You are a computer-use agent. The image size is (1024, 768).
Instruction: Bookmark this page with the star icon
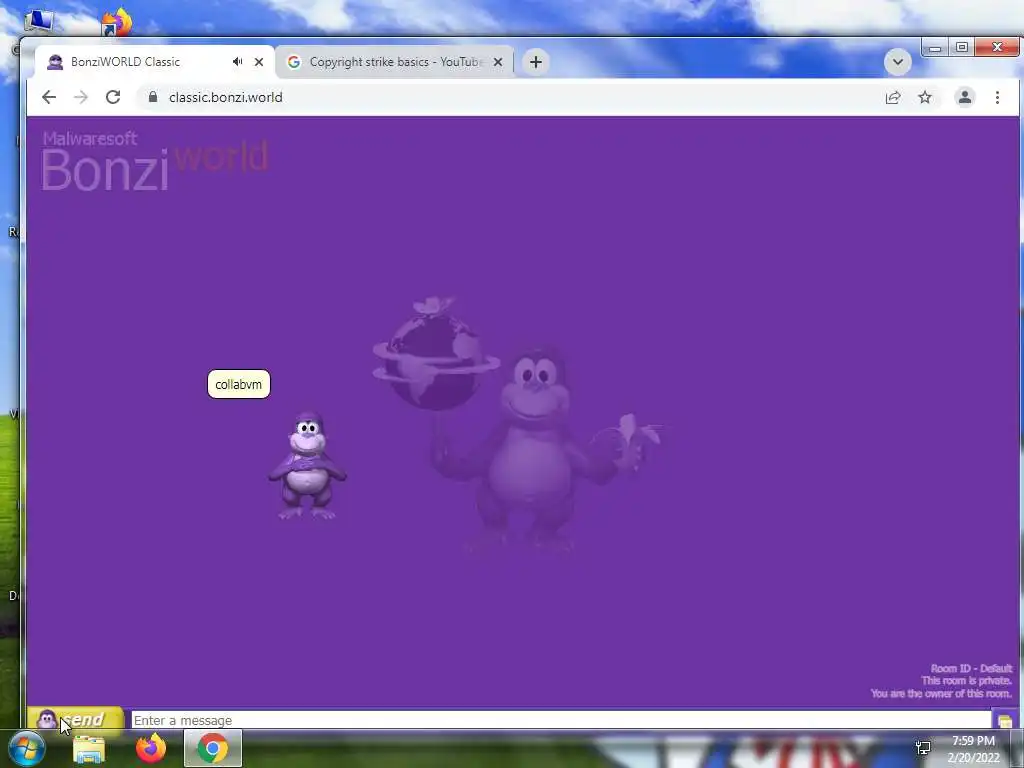click(x=925, y=97)
